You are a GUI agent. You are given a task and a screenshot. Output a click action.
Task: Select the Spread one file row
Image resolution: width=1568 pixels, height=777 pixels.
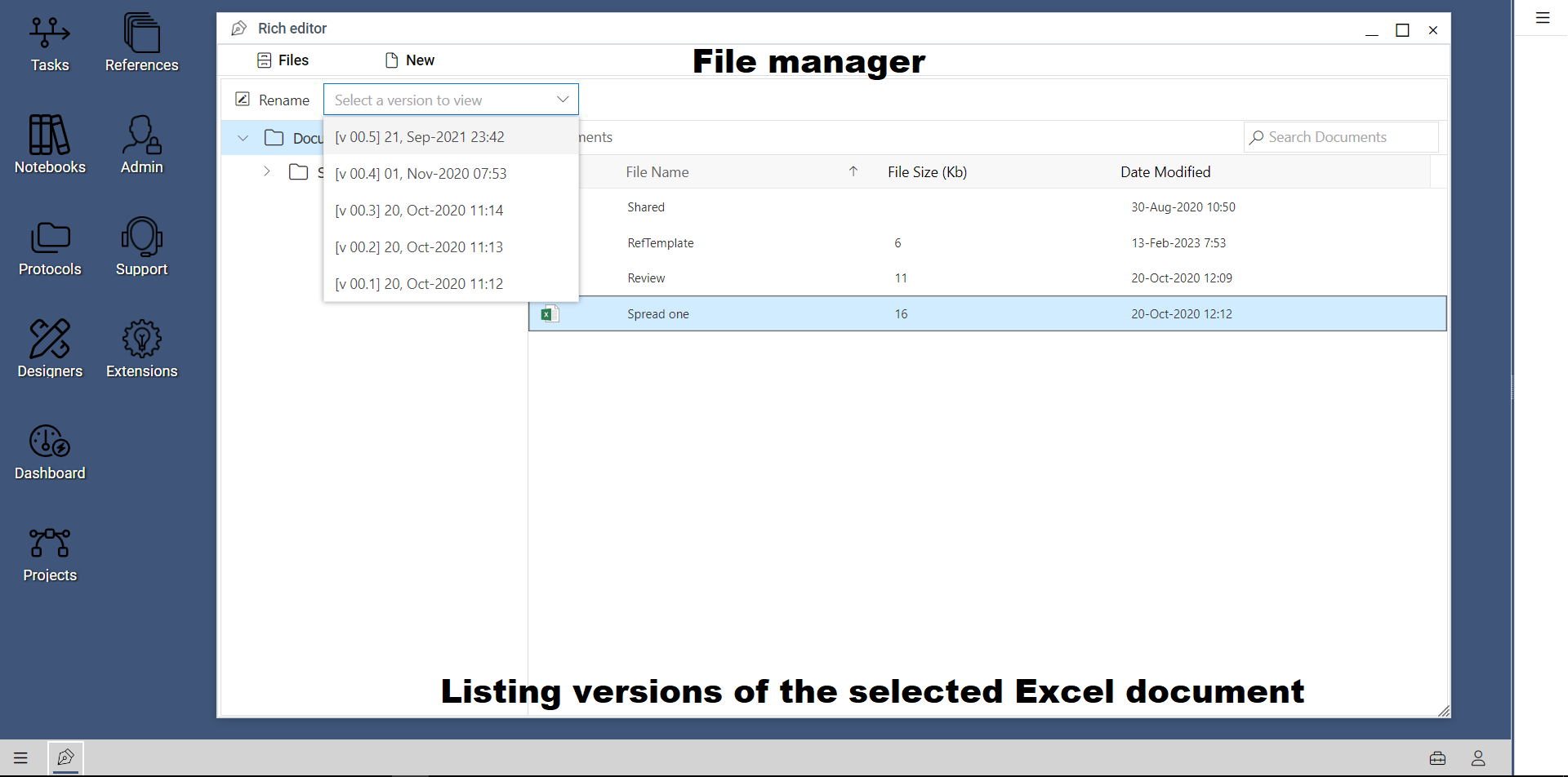pyautogui.click(x=987, y=313)
